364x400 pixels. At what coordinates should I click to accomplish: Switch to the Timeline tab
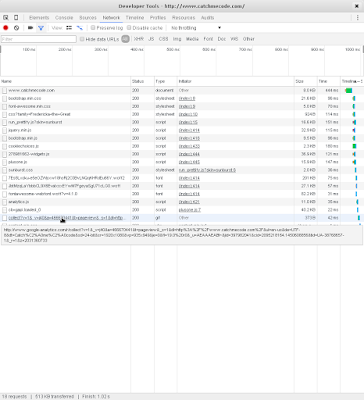coord(135,18)
